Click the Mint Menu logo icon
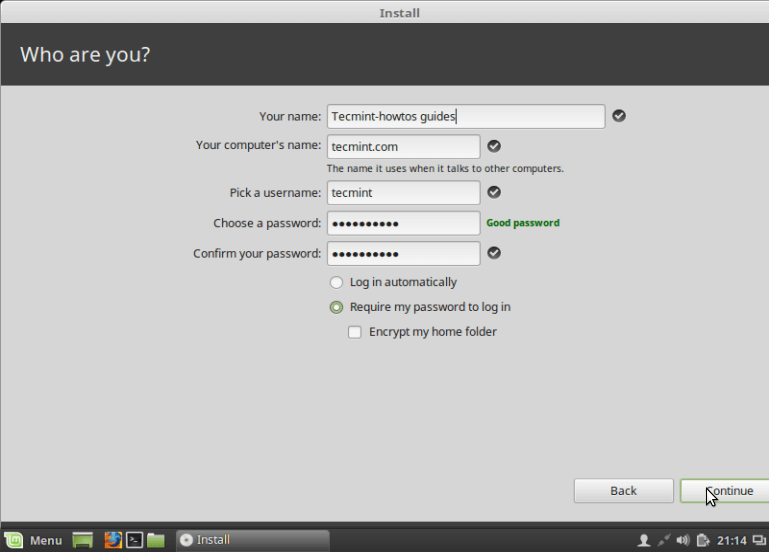Image resolution: width=769 pixels, height=552 pixels. (14, 540)
